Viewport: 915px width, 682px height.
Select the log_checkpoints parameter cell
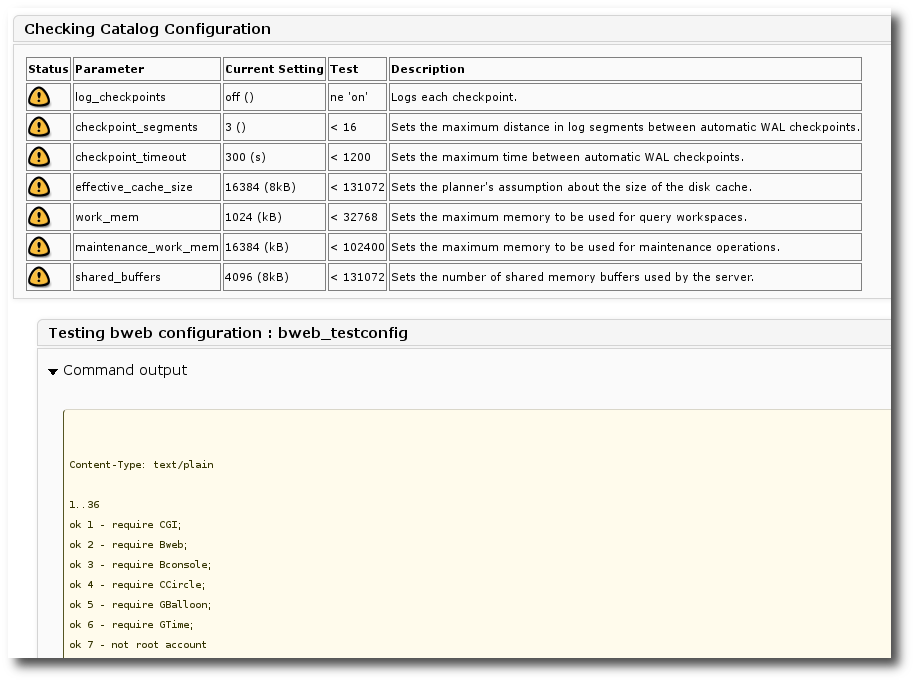coord(146,97)
